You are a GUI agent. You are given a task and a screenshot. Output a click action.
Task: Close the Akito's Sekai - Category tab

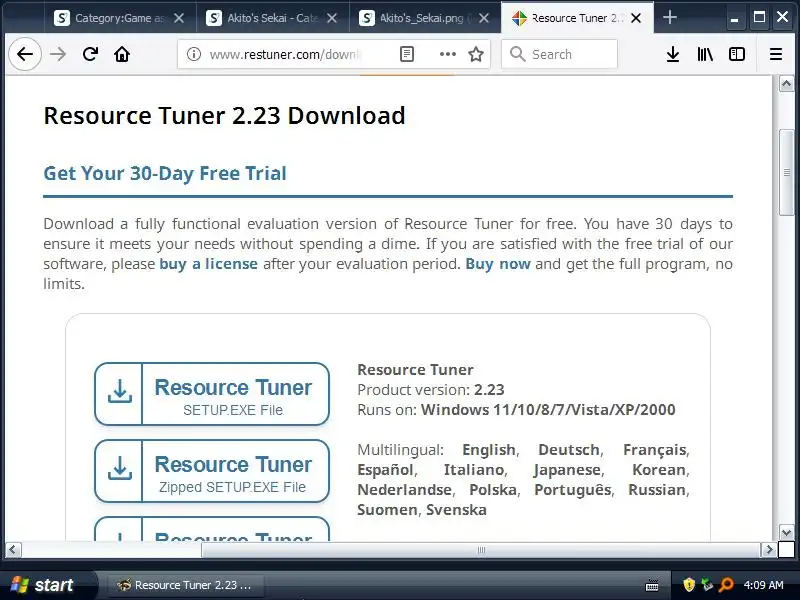pyautogui.click(x=332, y=18)
